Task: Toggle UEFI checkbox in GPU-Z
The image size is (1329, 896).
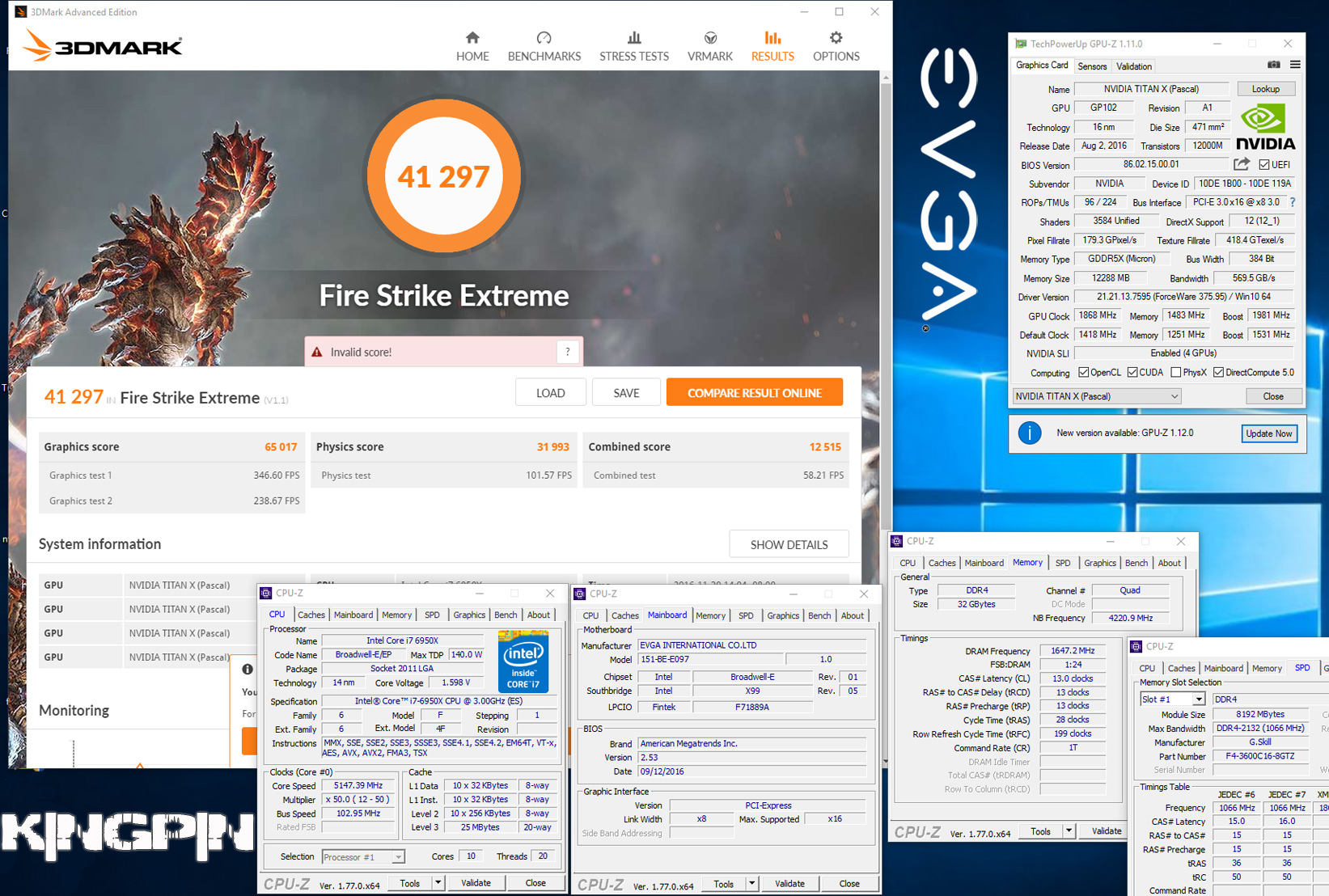Action: tap(1263, 165)
